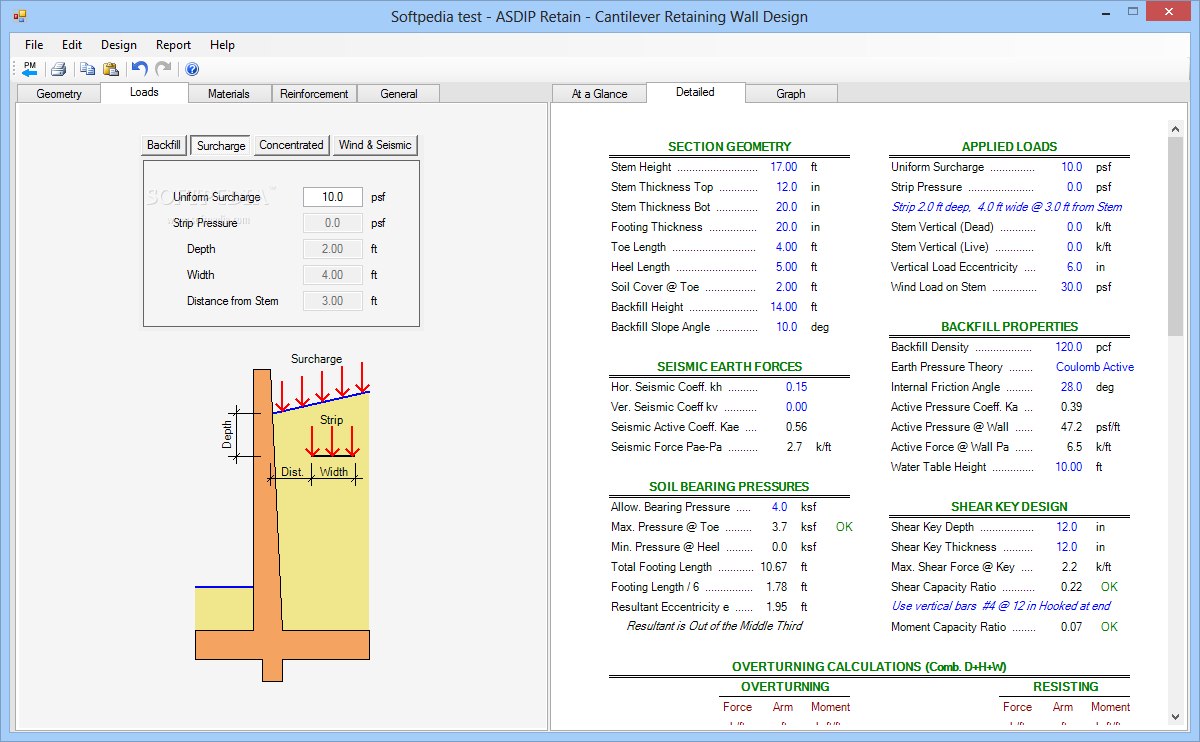Click the Internal Friction Angle value 28.0
This screenshot has height=742, width=1200.
[1072, 387]
